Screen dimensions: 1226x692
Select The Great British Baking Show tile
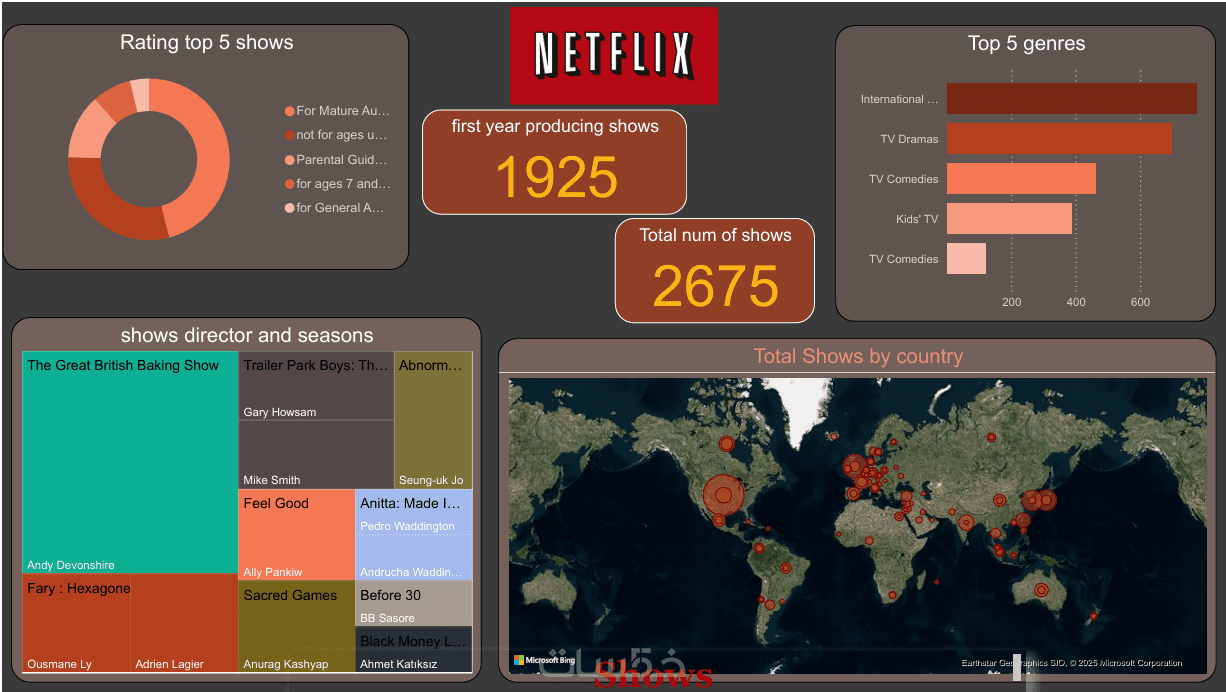point(130,462)
